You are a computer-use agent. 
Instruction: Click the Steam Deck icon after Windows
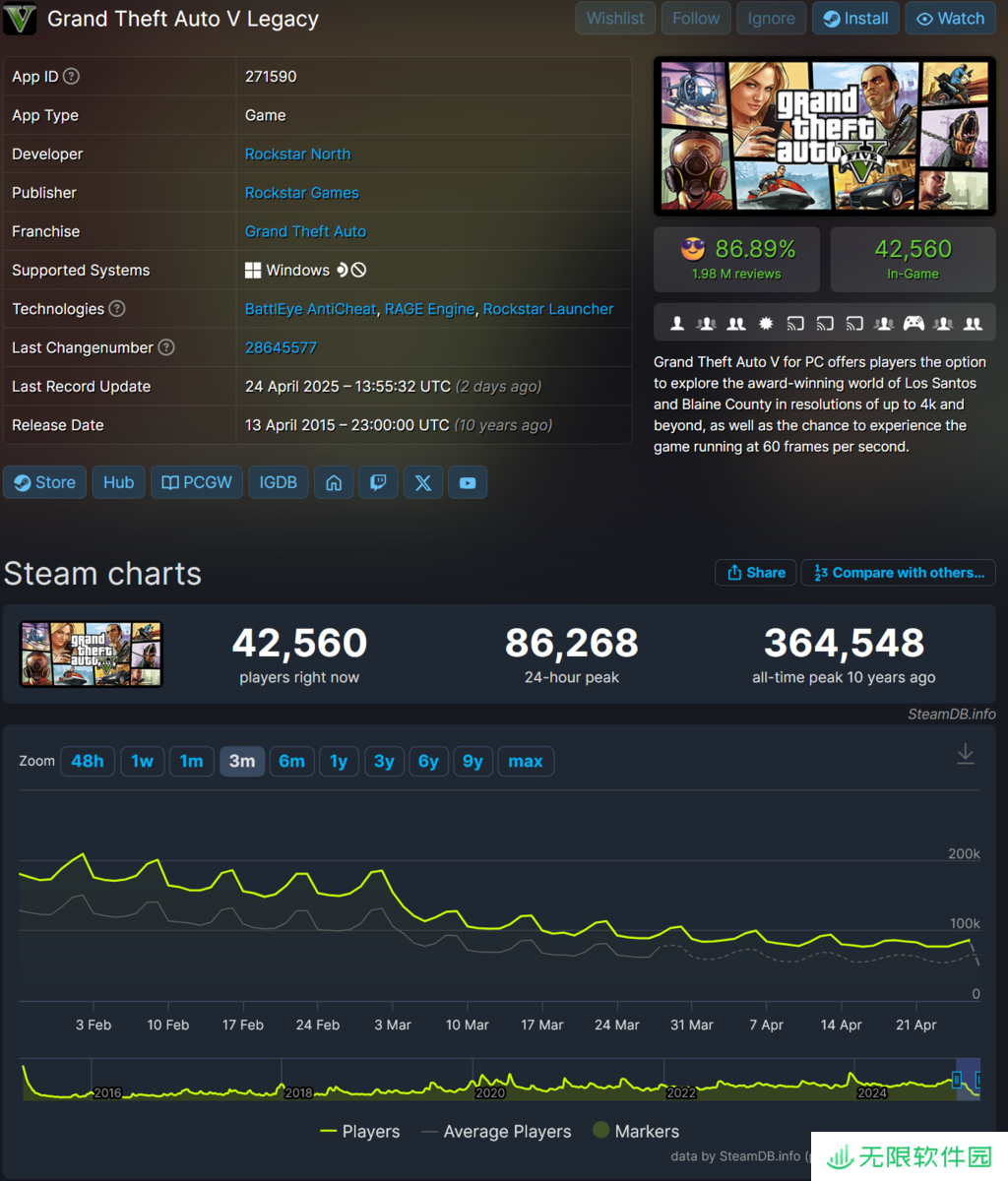343,270
